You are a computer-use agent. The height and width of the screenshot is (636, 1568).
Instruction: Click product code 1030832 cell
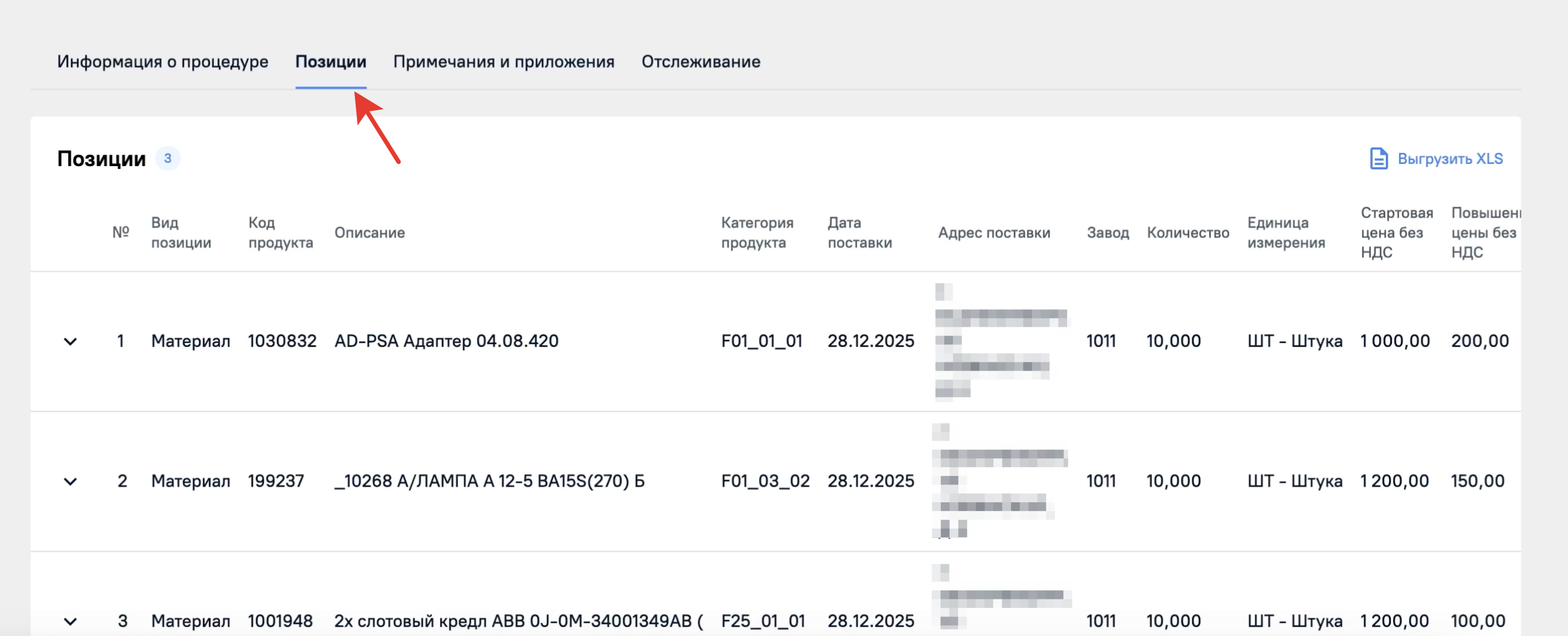point(282,341)
